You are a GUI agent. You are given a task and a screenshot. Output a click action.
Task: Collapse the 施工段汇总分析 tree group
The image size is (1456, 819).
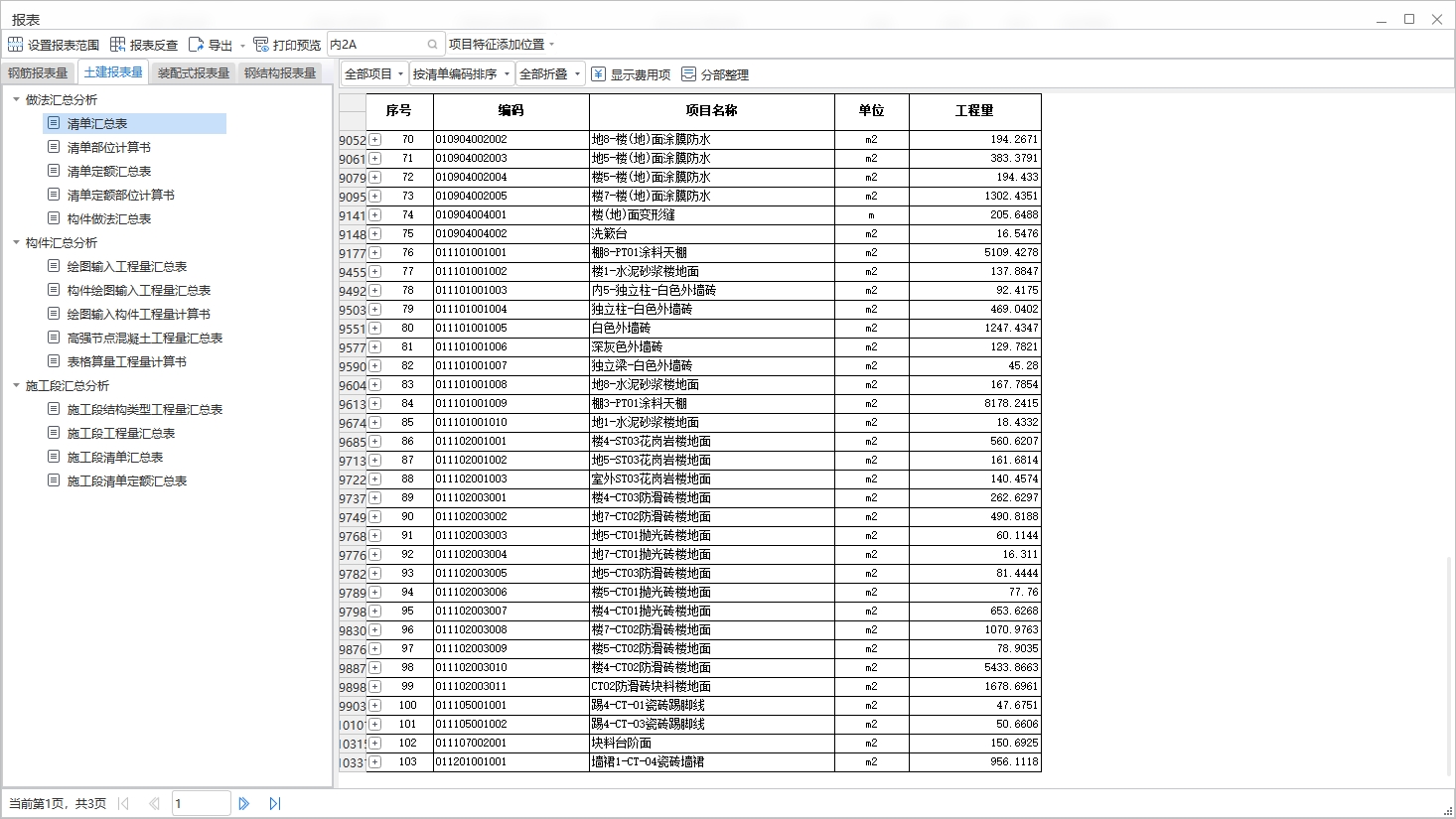[x=16, y=385]
